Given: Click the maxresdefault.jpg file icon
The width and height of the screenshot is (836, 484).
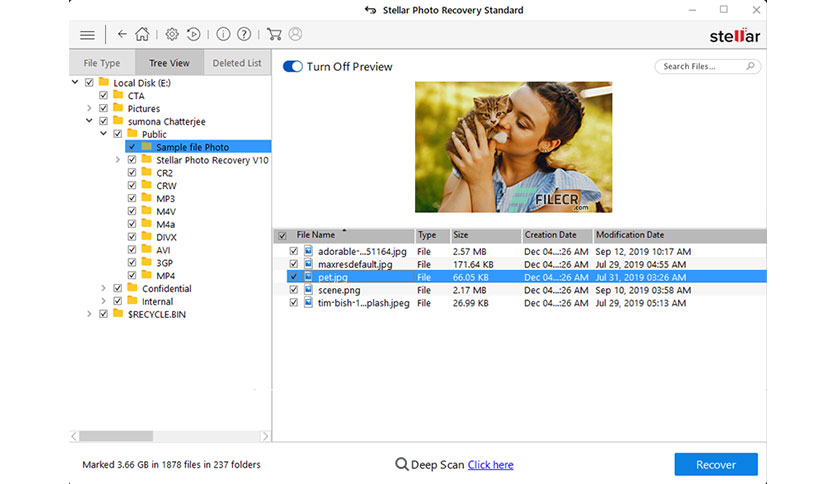Looking at the screenshot, I should click(x=308, y=264).
